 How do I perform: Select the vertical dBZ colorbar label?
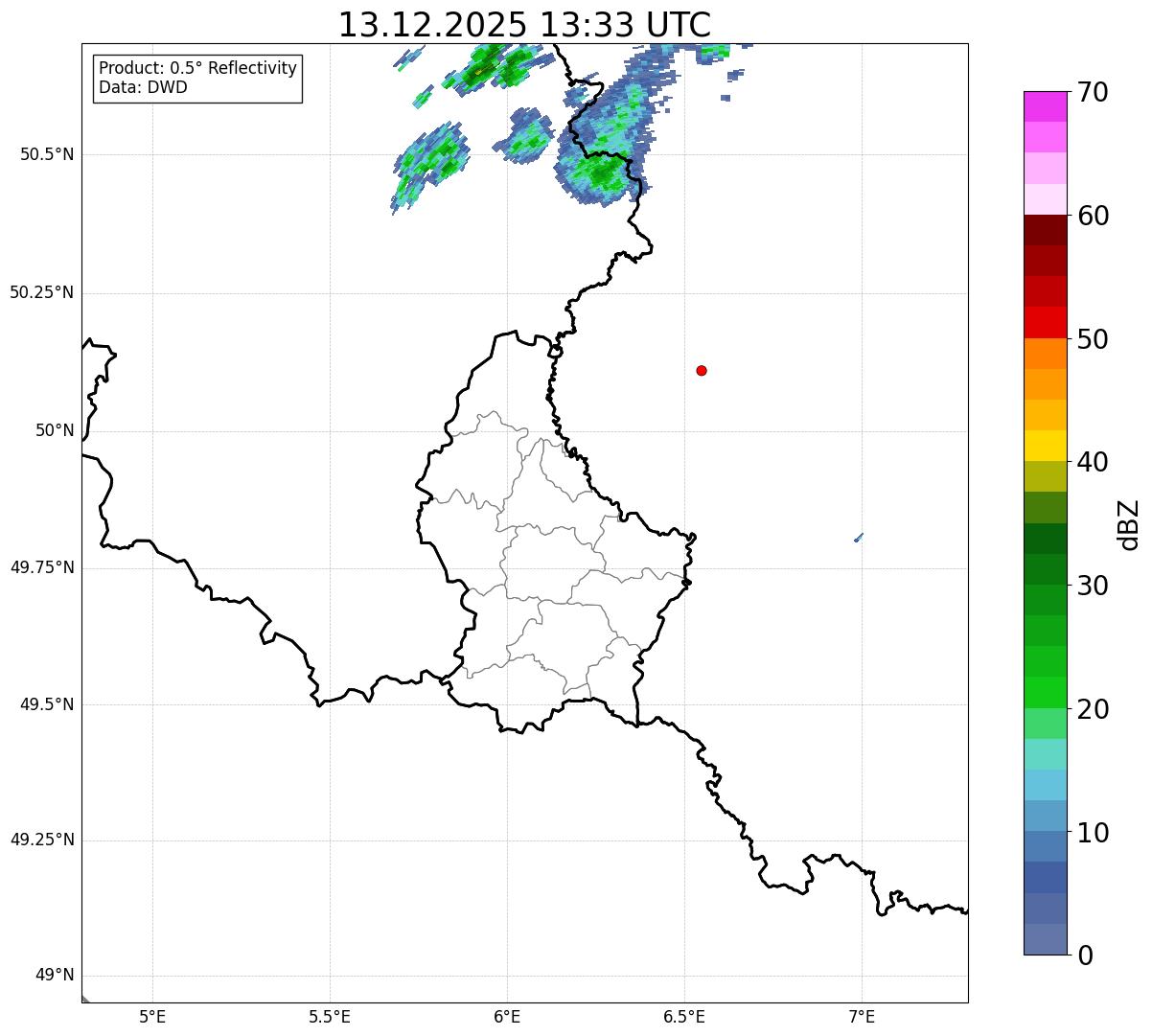click(1129, 524)
